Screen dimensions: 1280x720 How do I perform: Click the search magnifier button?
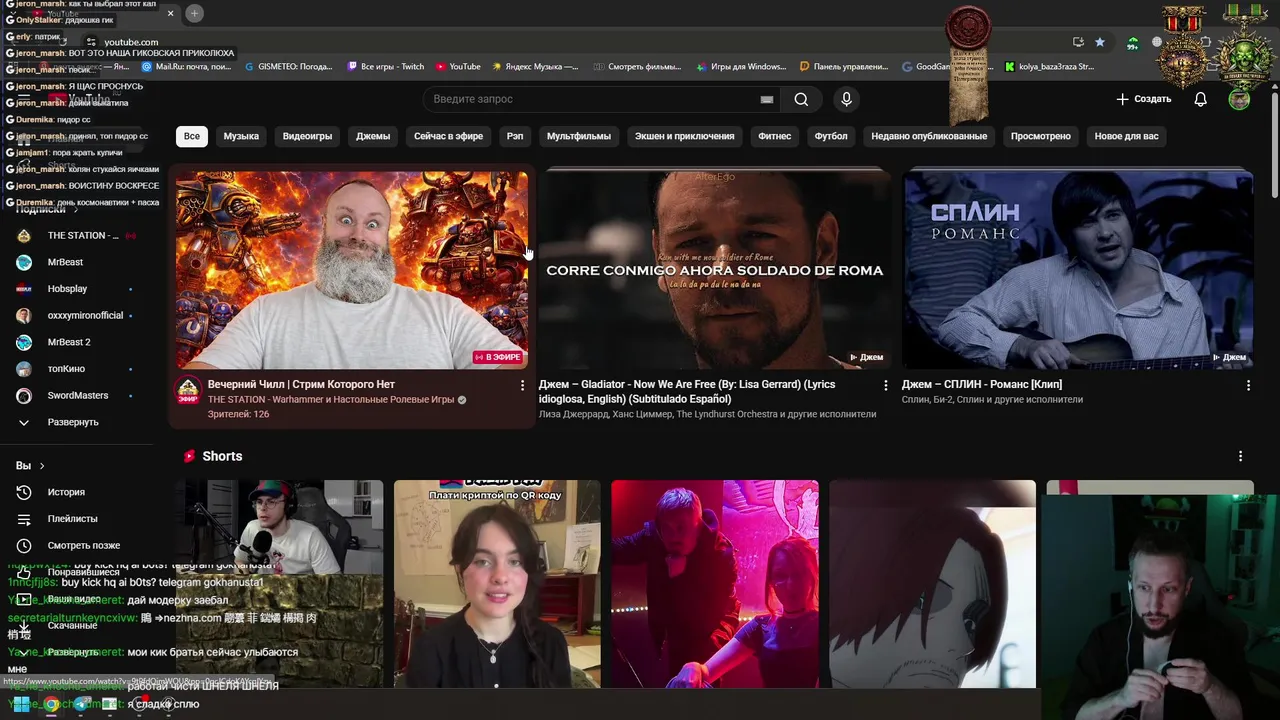[x=801, y=99]
